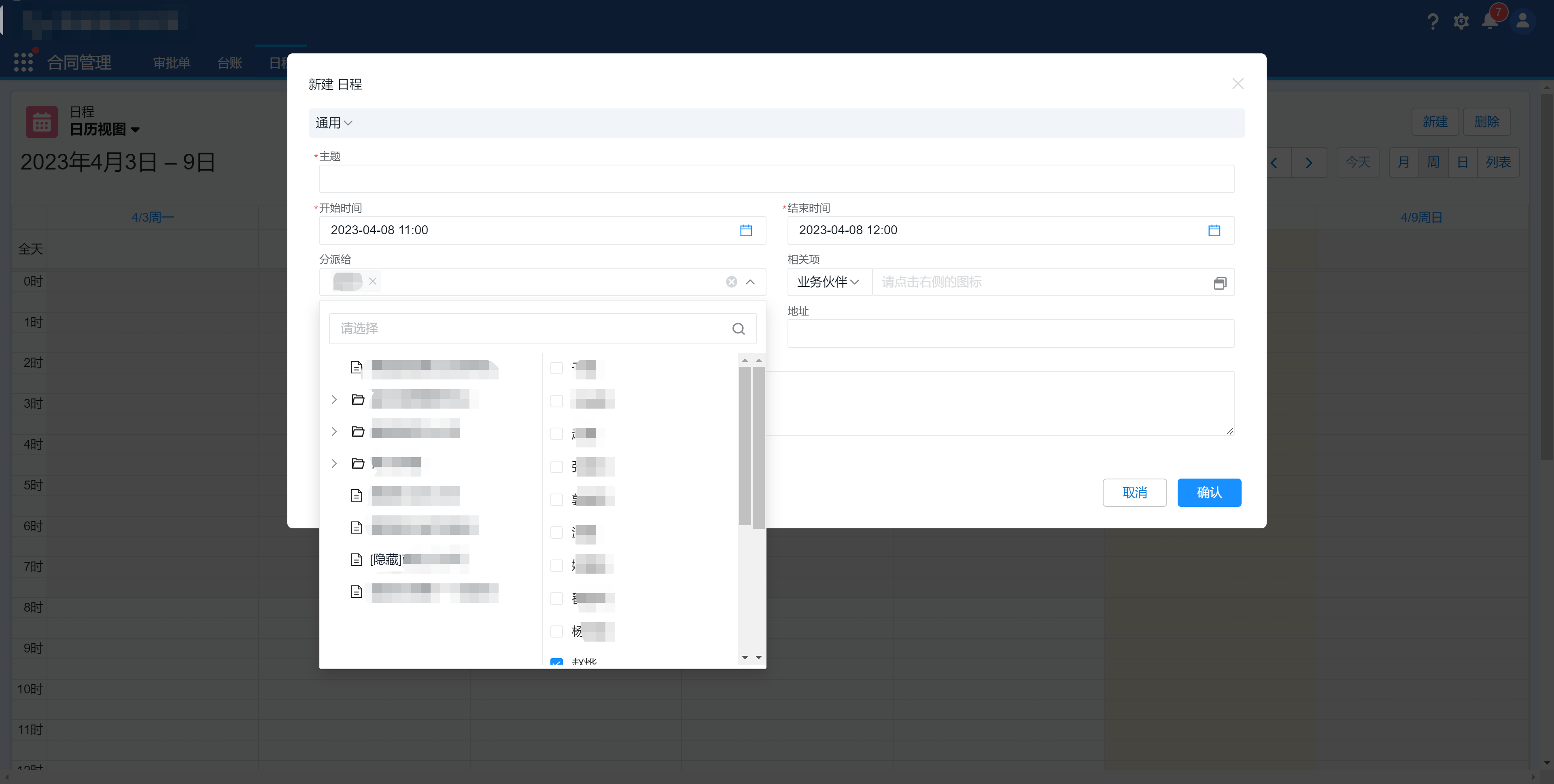Screen dimensions: 1554x784
Task: Open the app launcher grid icon
Action: [23, 62]
